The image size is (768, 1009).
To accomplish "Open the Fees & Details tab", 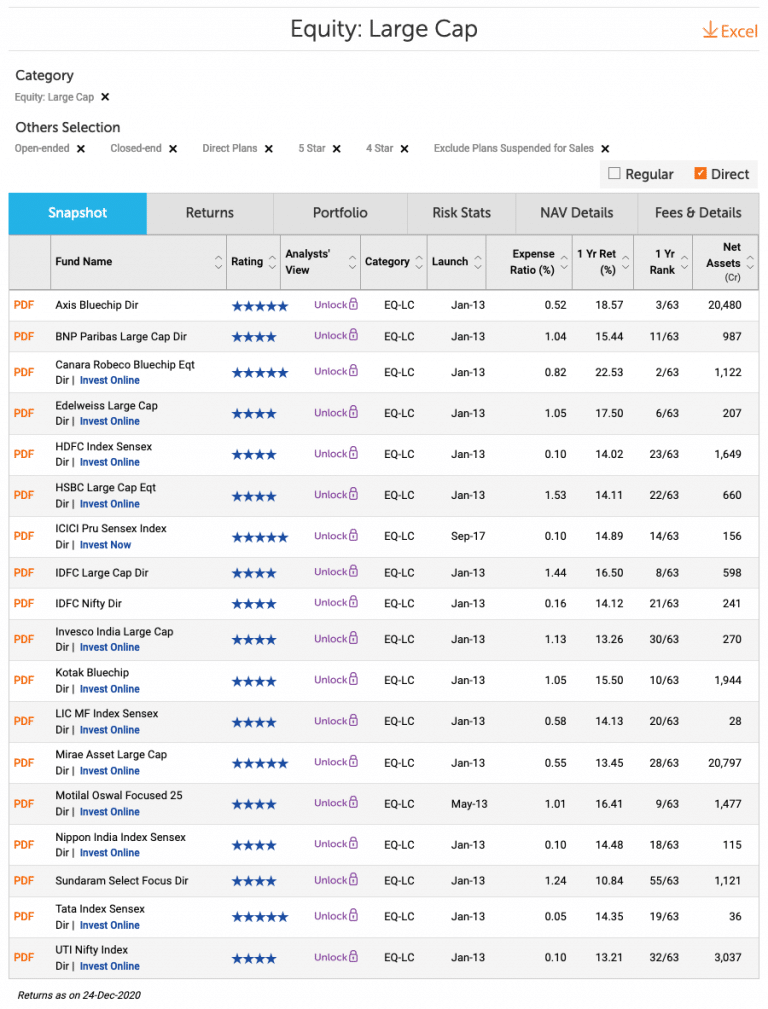I will (698, 213).
